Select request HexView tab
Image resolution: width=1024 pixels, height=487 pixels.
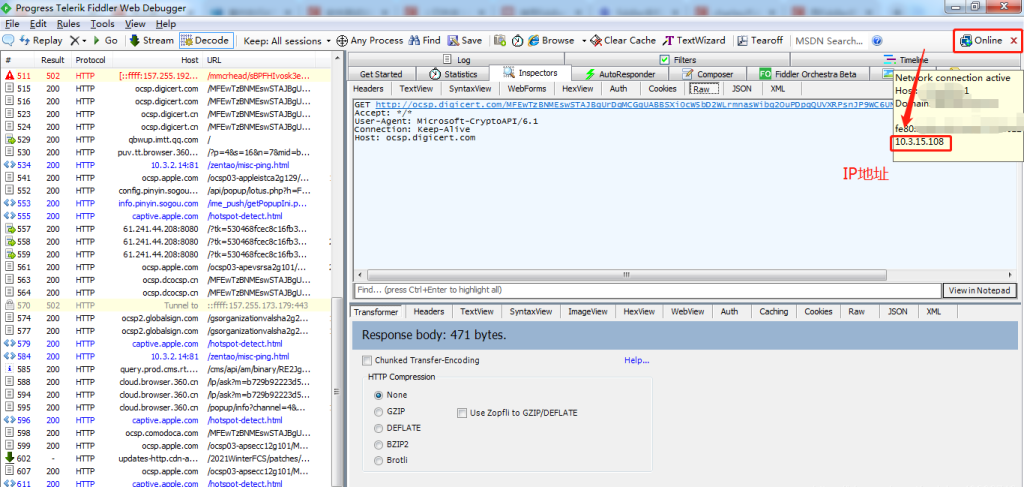tap(577, 89)
